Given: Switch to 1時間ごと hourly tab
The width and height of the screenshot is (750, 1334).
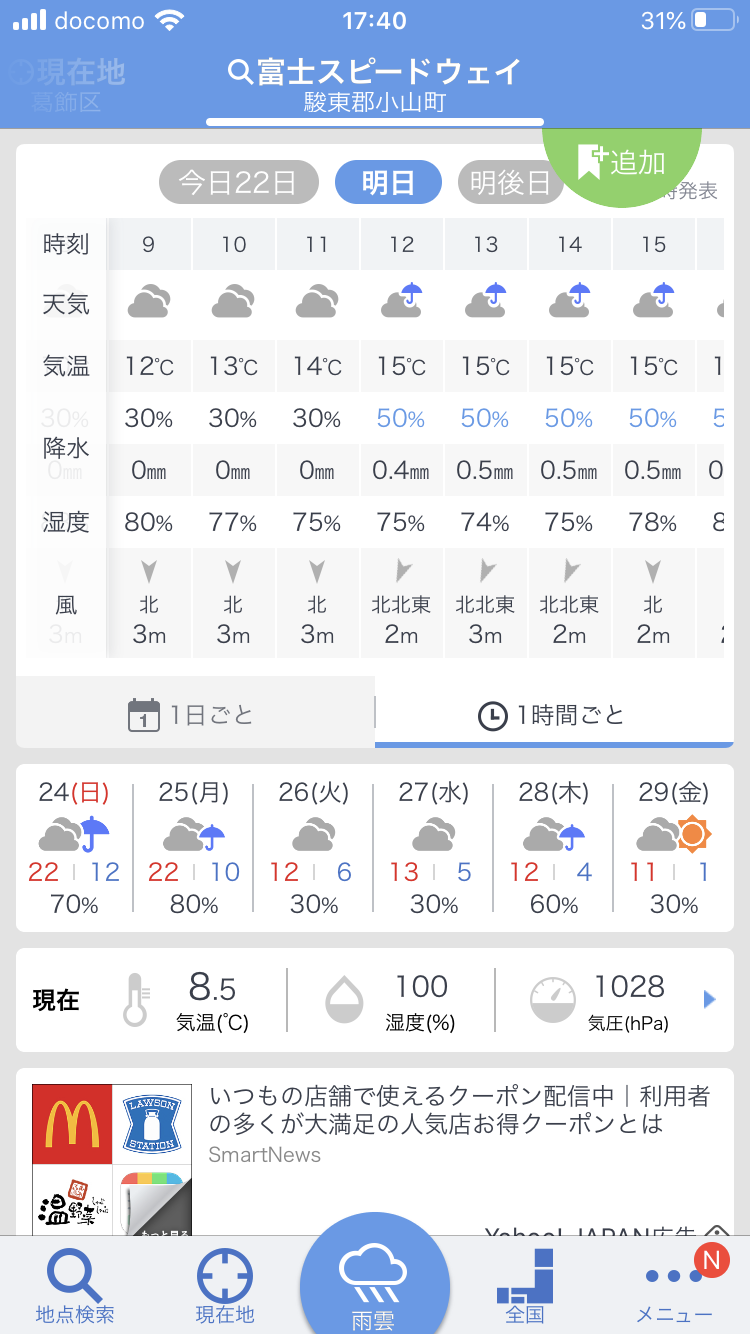Looking at the screenshot, I should tap(553, 715).
